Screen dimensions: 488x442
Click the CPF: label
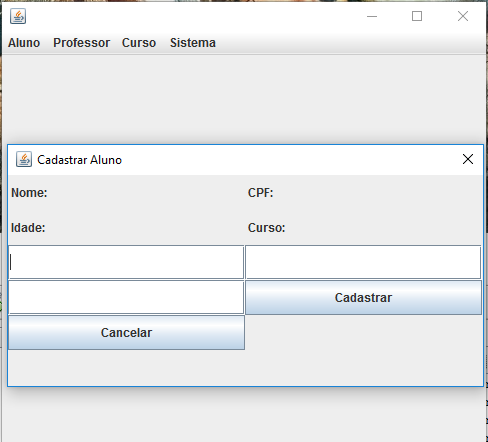pos(260,193)
